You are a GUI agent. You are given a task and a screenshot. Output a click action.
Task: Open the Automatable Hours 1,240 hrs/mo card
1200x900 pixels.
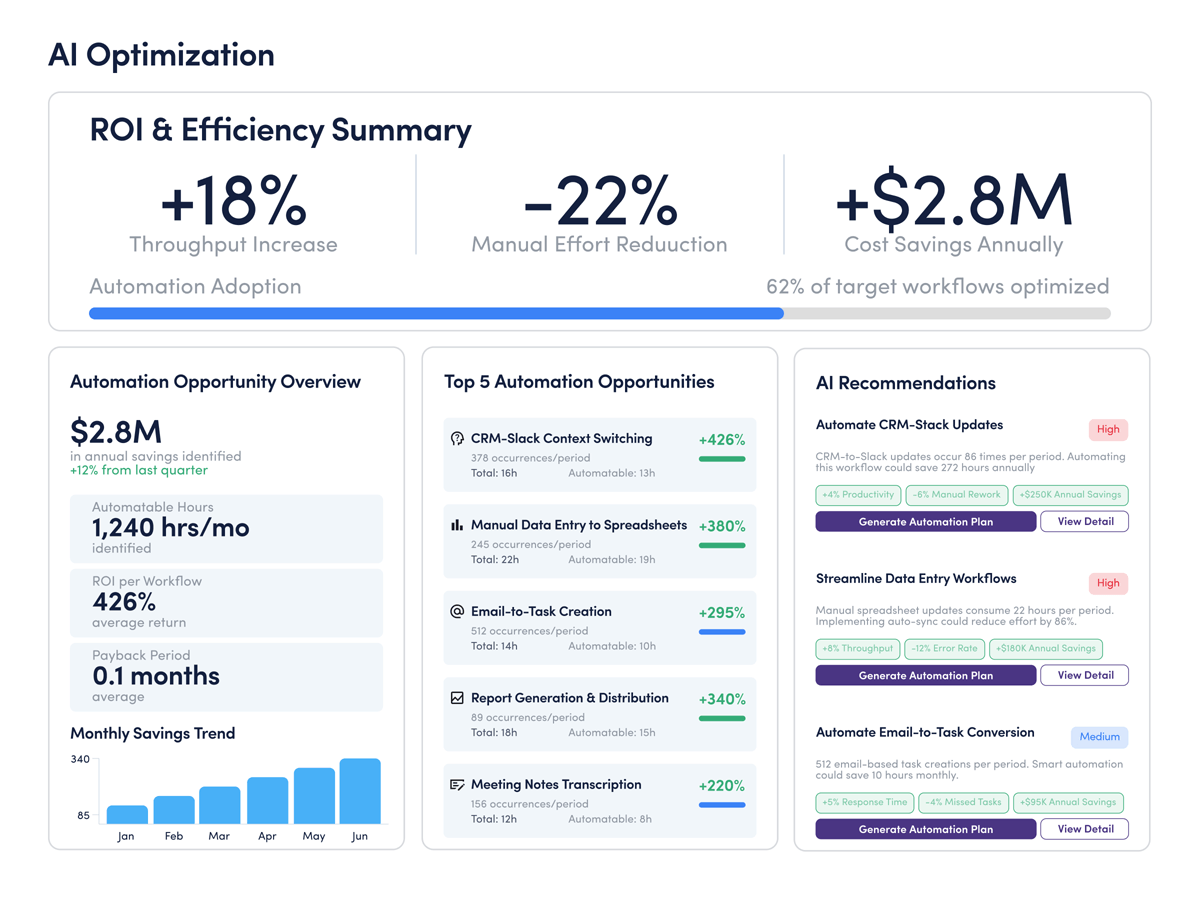226,528
